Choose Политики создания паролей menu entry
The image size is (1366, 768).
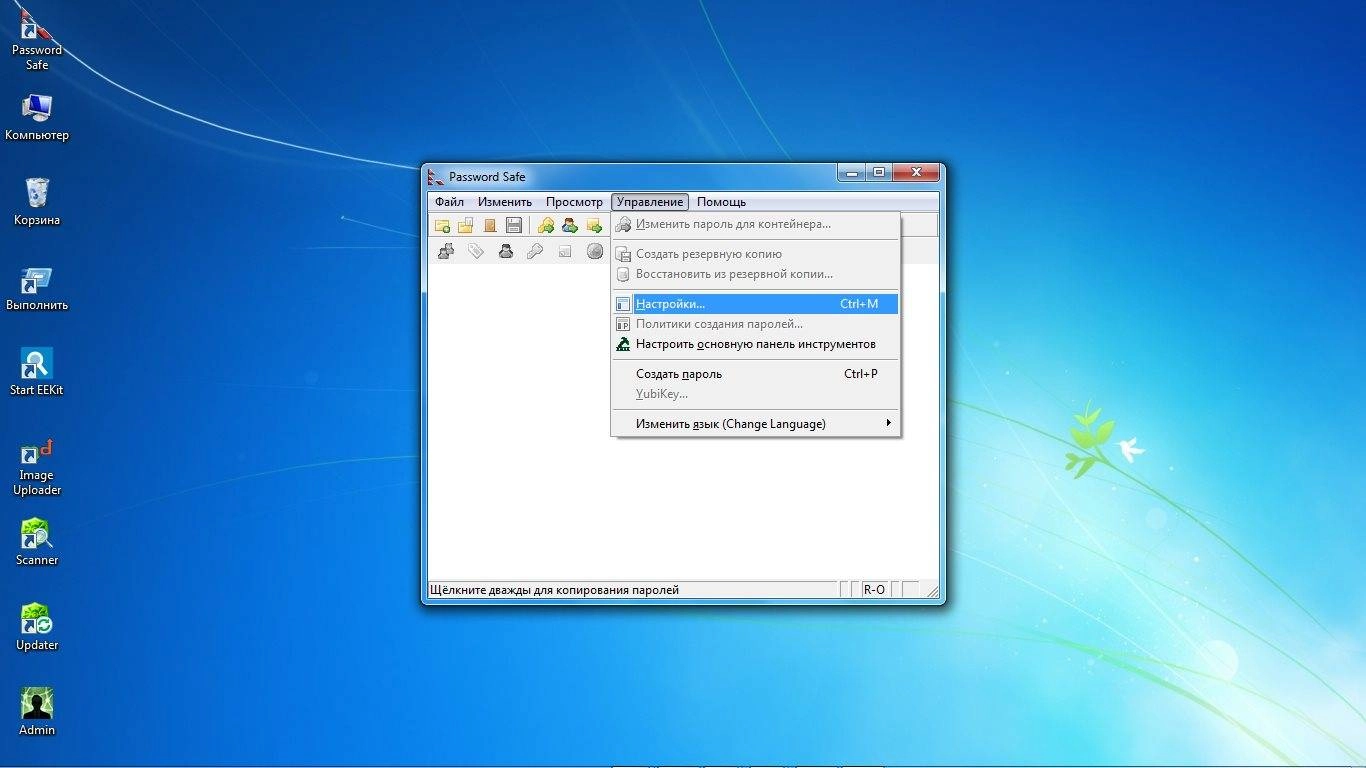pos(755,324)
